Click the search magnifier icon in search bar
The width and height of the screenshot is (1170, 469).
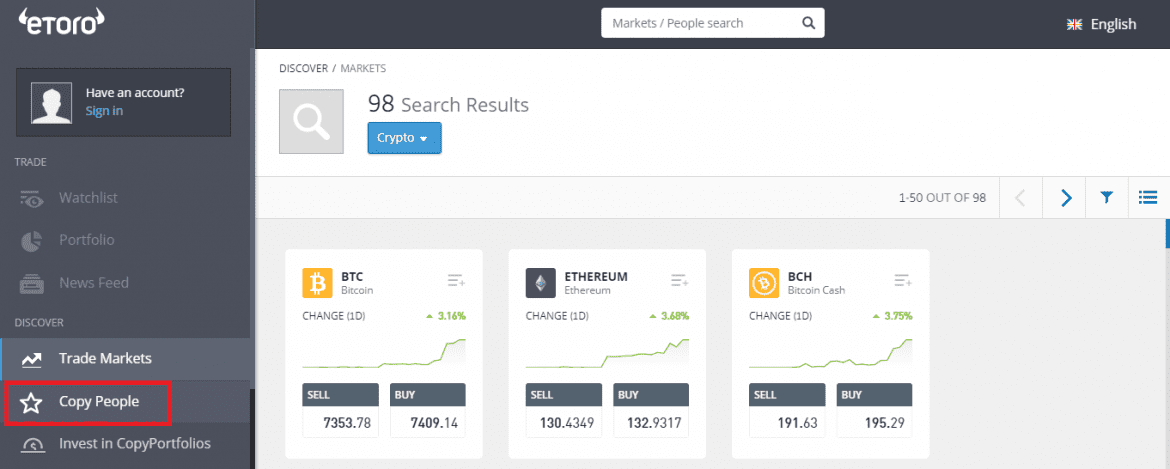[x=808, y=23]
